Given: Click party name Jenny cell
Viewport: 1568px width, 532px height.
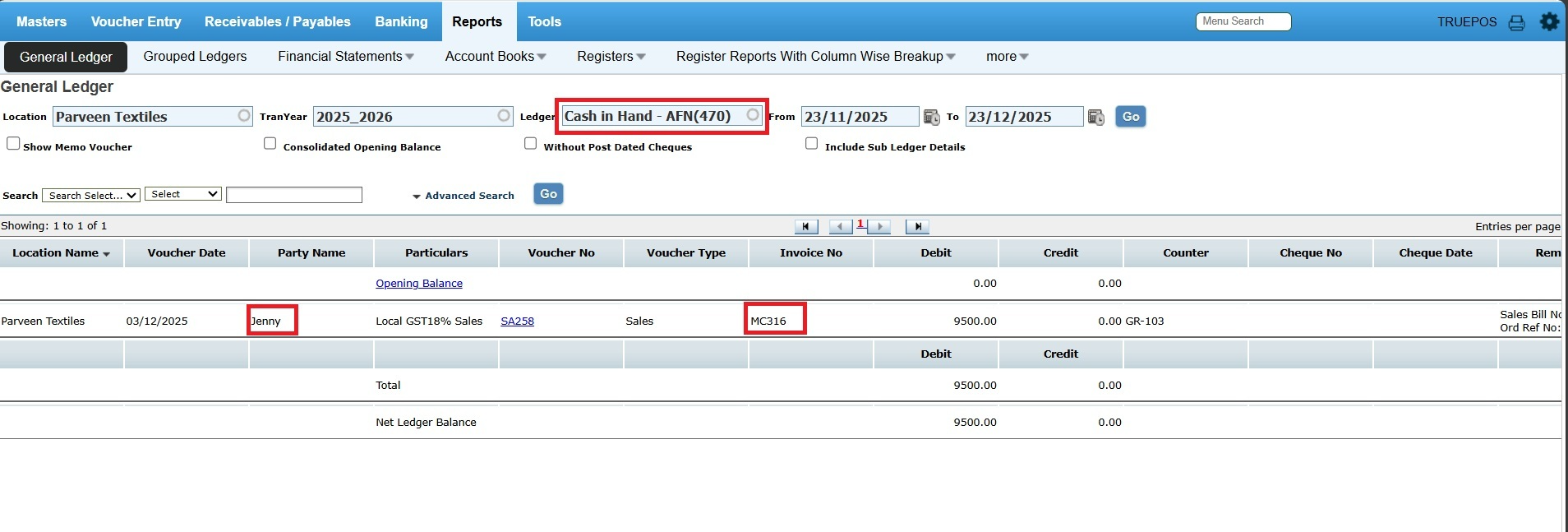Looking at the screenshot, I should (x=266, y=322).
